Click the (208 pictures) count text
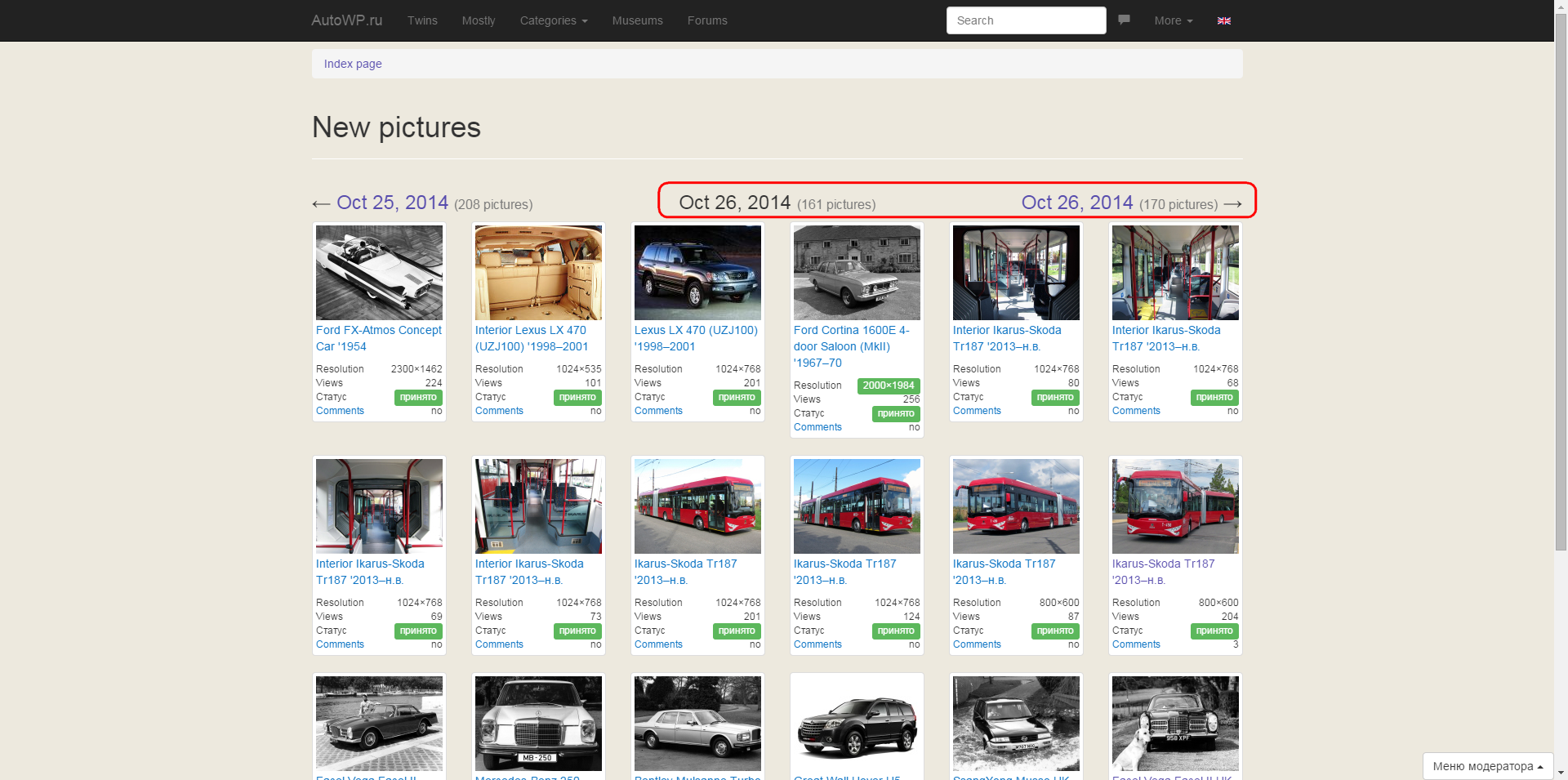 pyautogui.click(x=493, y=204)
